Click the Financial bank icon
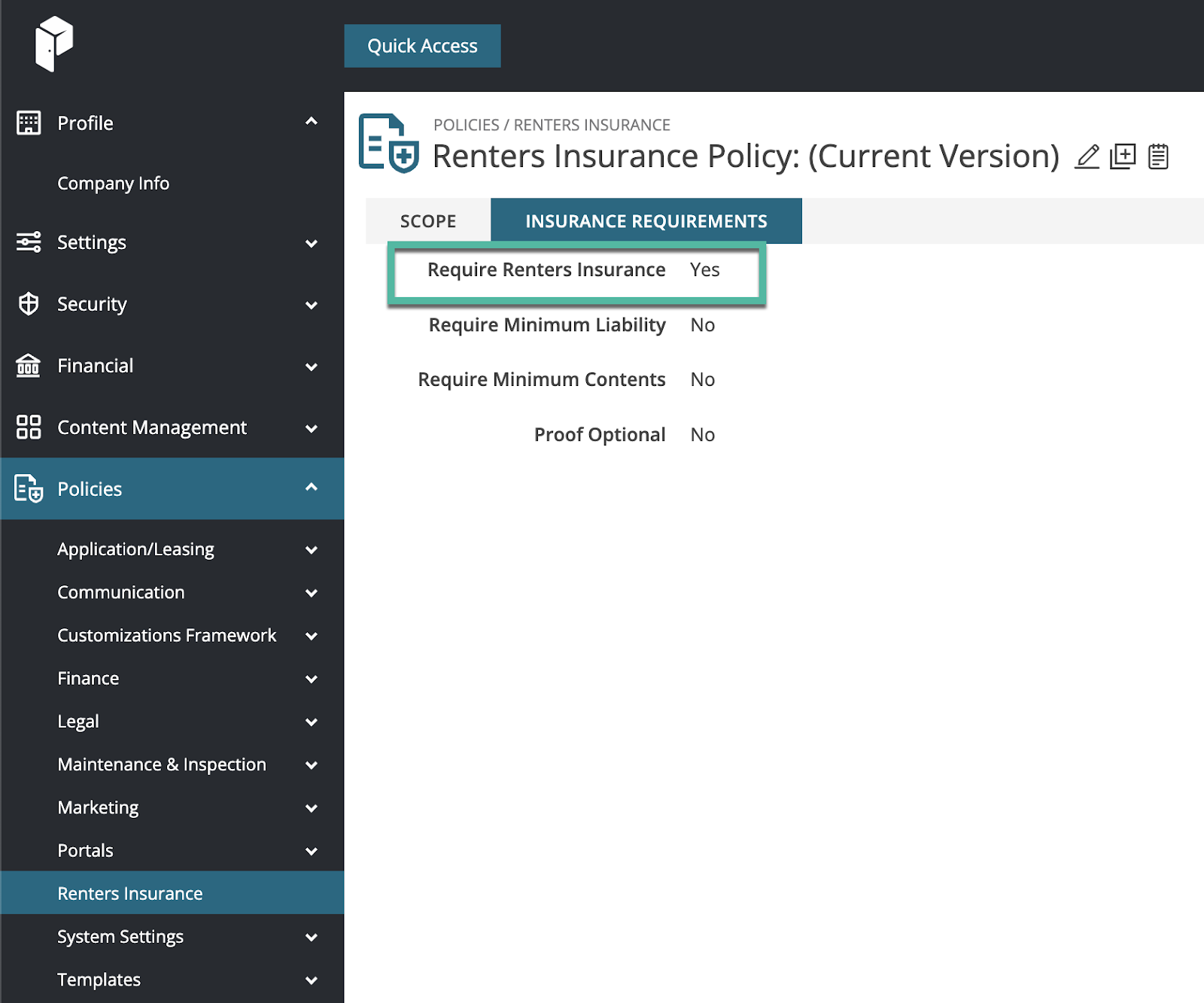Screen dimensions: 1204x1003 29,366
